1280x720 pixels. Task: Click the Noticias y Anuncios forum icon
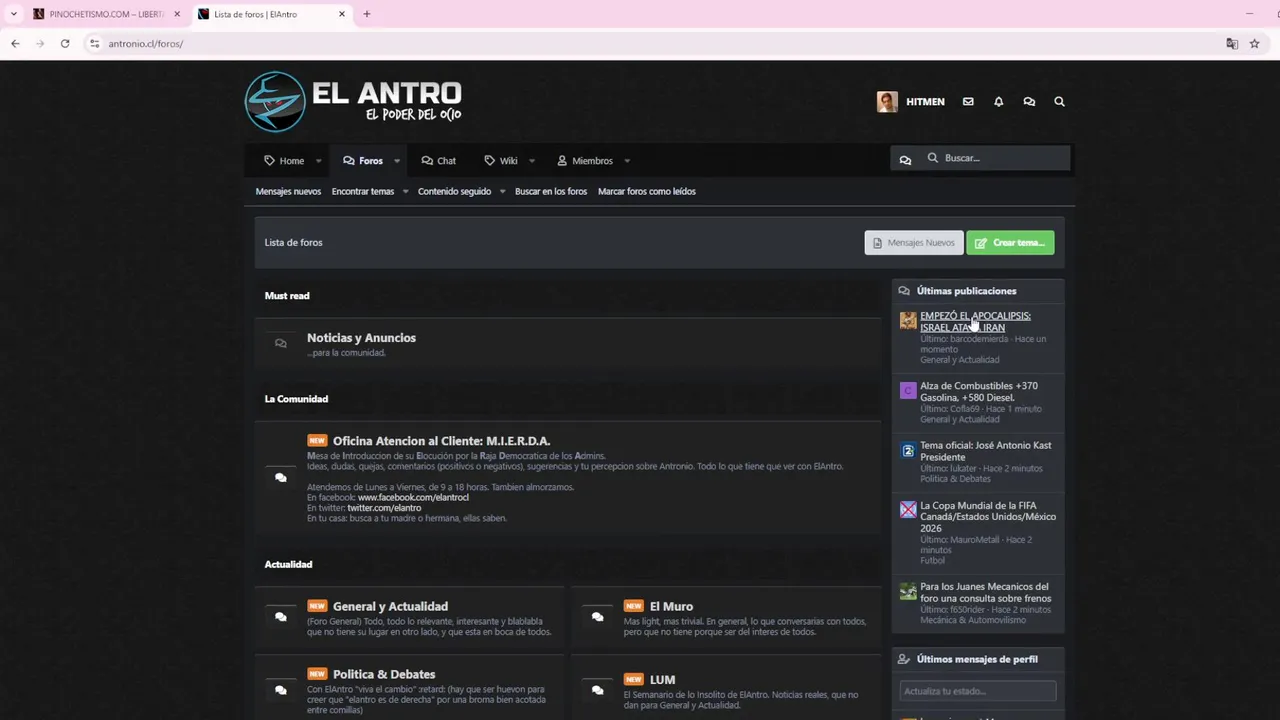pos(281,344)
